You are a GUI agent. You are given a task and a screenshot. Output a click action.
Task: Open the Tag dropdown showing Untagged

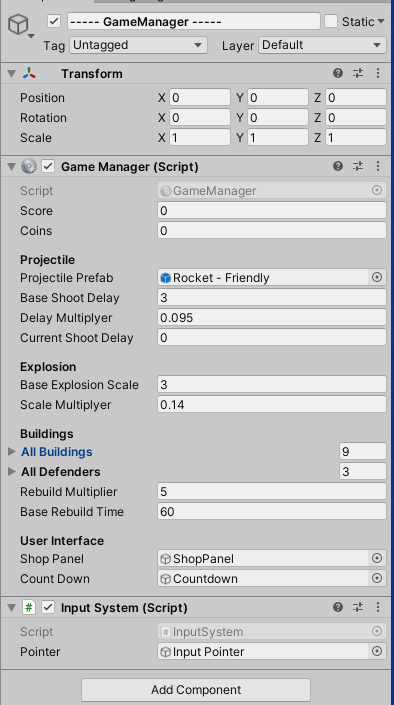pyautogui.click(x=138, y=45)
